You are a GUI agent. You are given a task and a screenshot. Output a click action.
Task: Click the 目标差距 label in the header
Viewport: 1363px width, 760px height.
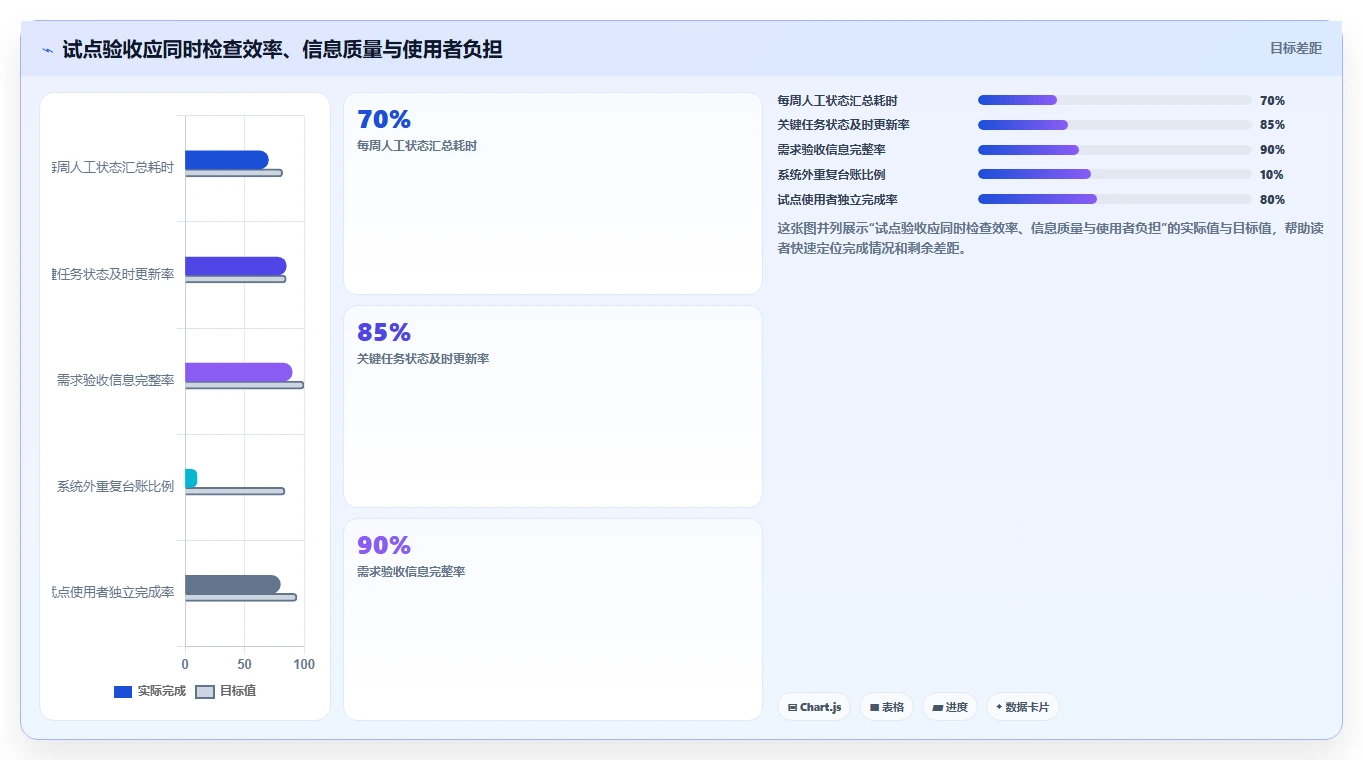point(1296,49)
